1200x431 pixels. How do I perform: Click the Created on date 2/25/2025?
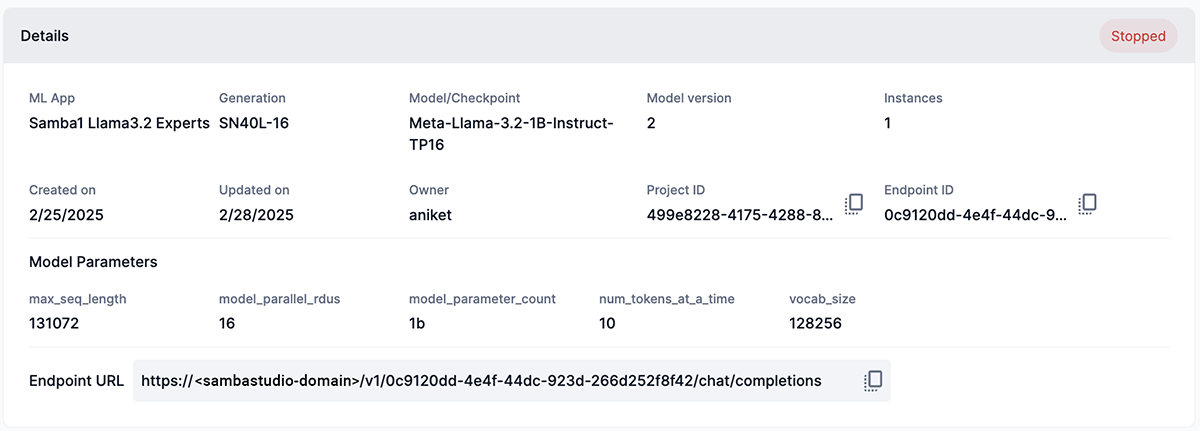point(66,215)
